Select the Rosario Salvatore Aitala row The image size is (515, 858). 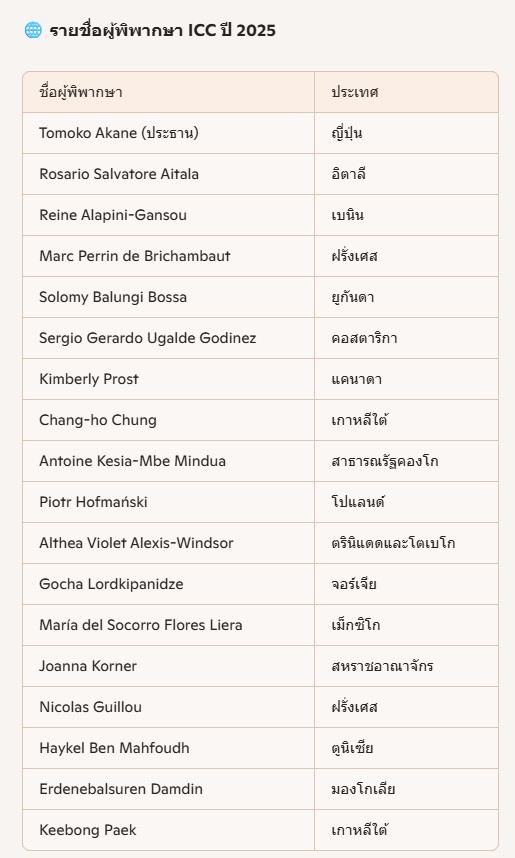(x=261, y=174)
